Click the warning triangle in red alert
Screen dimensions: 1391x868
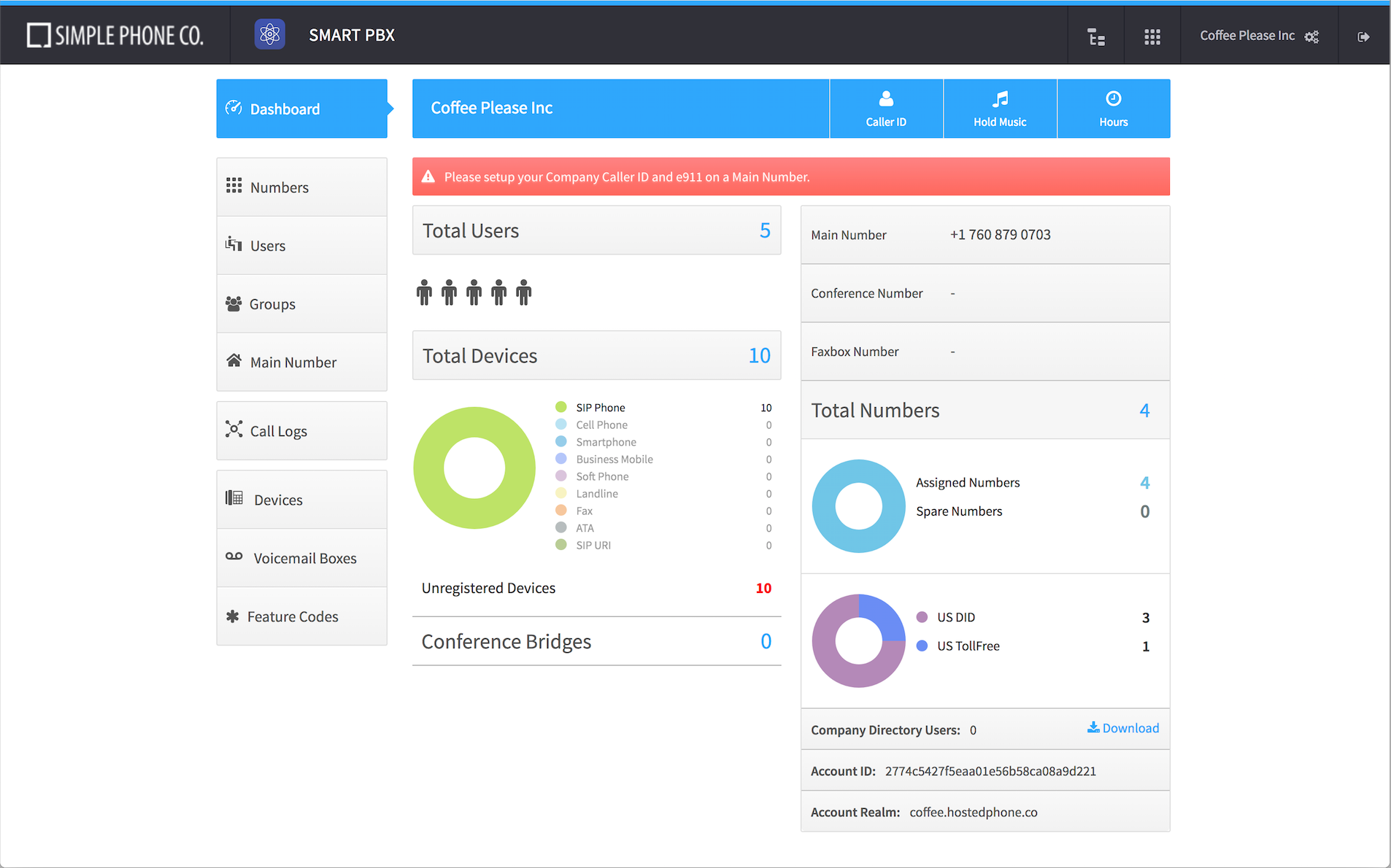pyautogui.click(x=428, y=177)
